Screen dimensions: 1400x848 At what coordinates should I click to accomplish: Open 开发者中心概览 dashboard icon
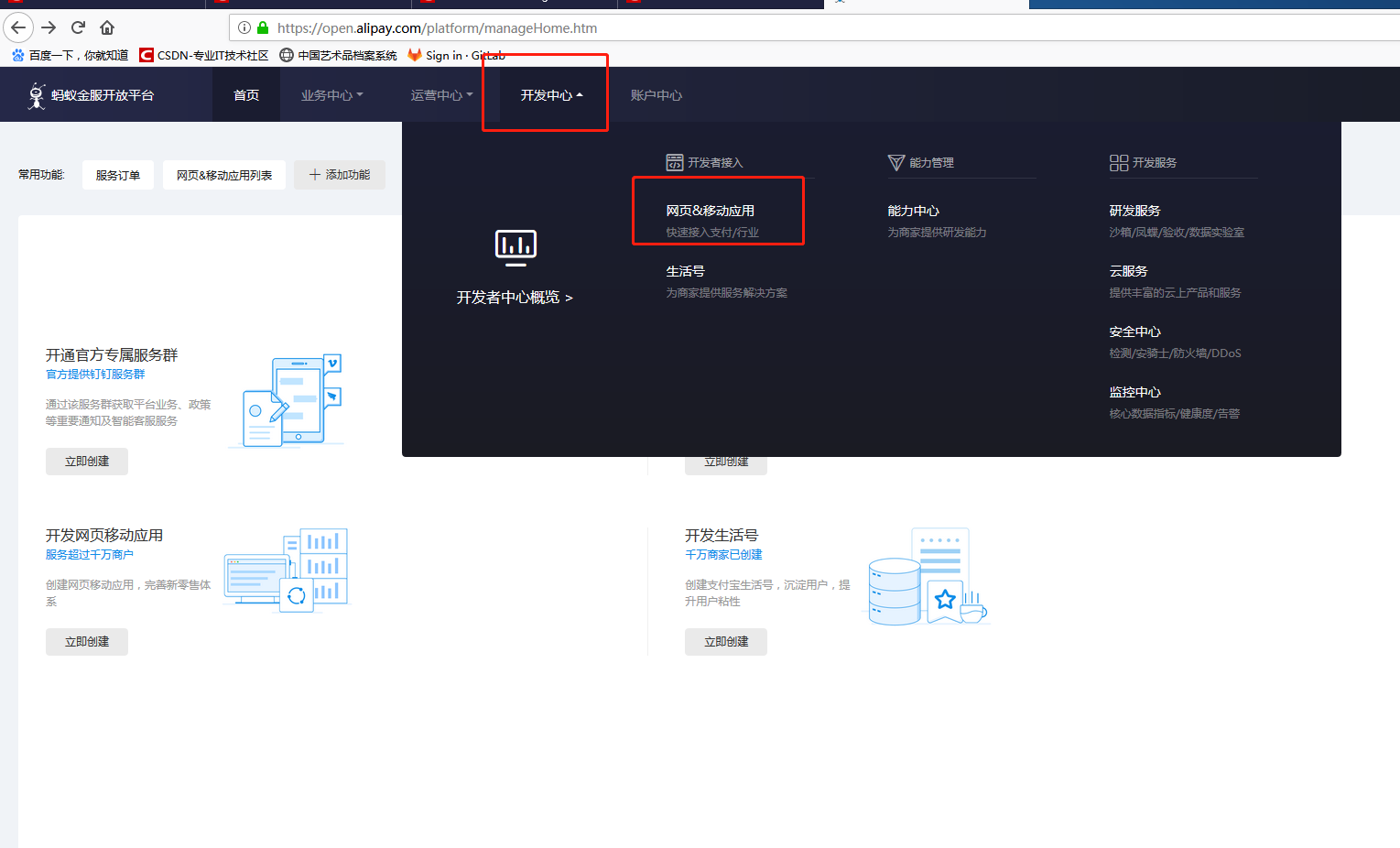pos(516,247)
